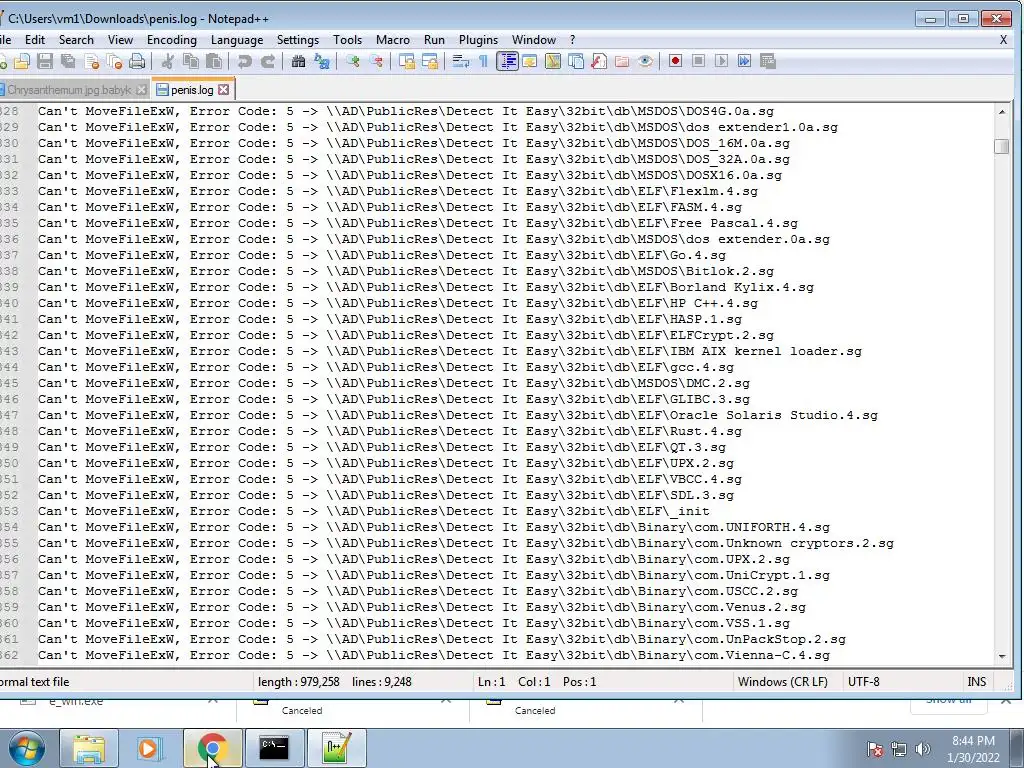1024x768 pixels.
Task: Open the Language menu
Action: click(x=237, y=40)
